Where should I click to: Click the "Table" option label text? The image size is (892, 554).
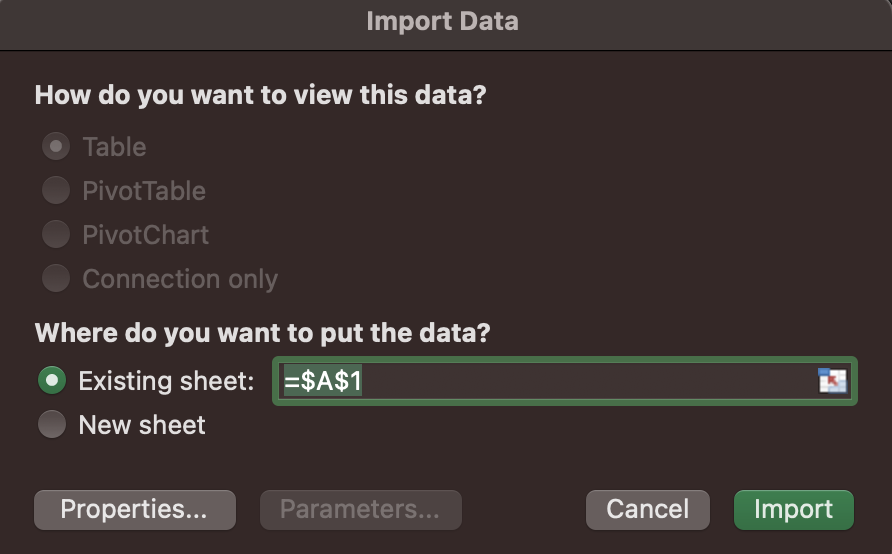click(114, 147)
